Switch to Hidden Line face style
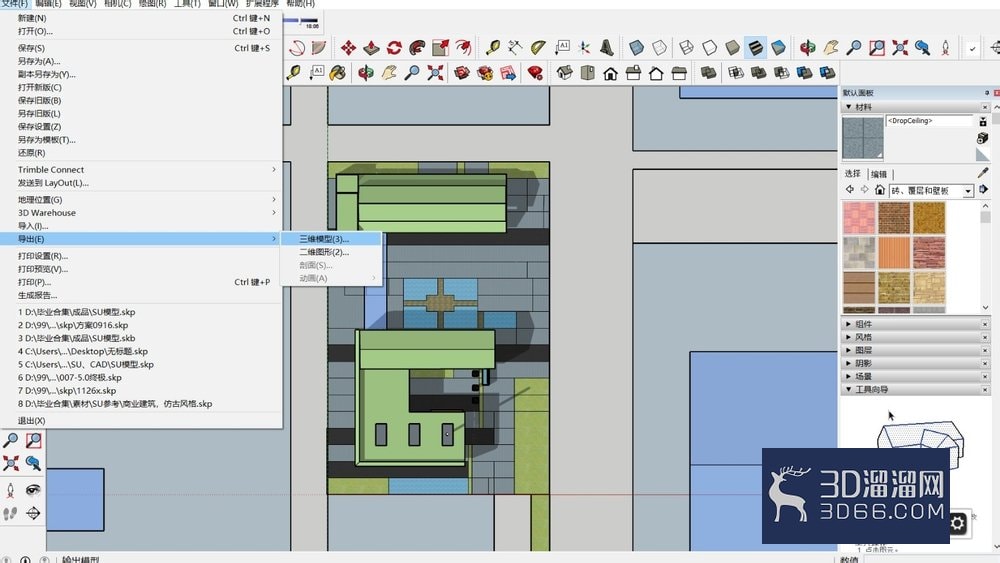 click(x=709, y=48)
